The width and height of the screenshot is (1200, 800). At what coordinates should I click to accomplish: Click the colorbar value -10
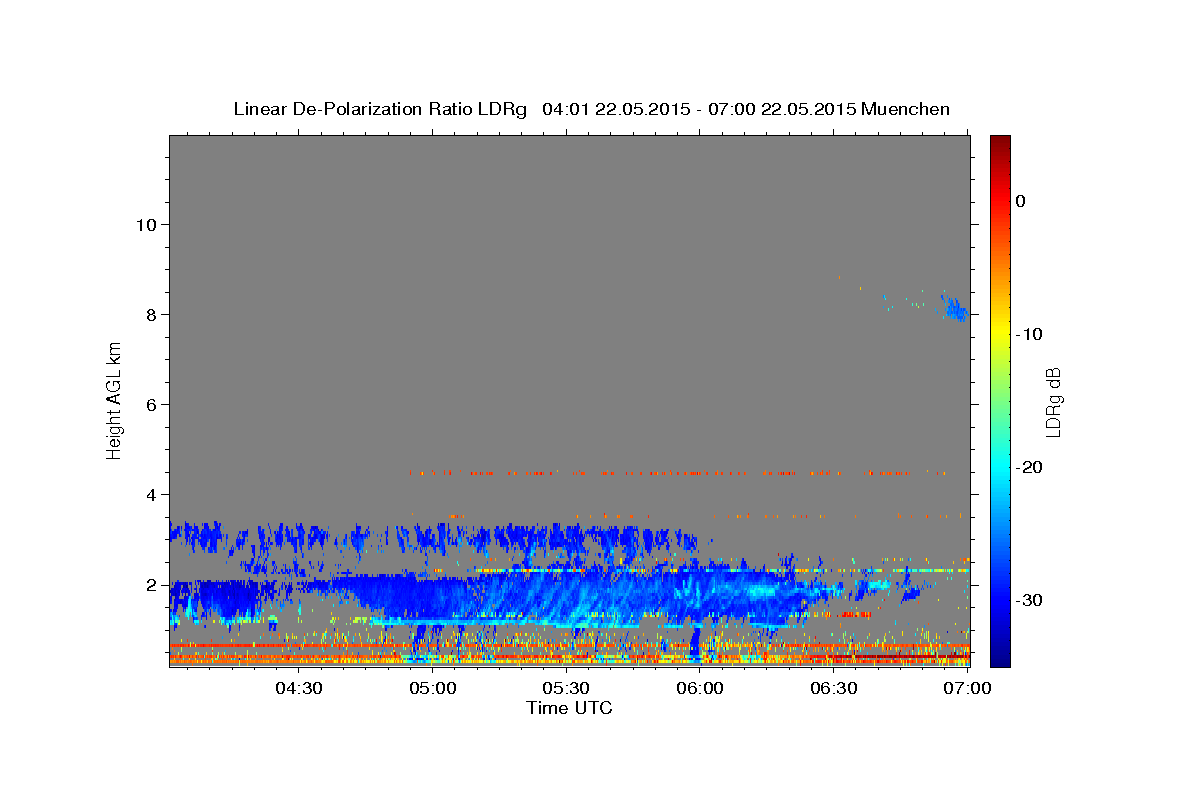pyautogui.click(x=1030, y=334)
